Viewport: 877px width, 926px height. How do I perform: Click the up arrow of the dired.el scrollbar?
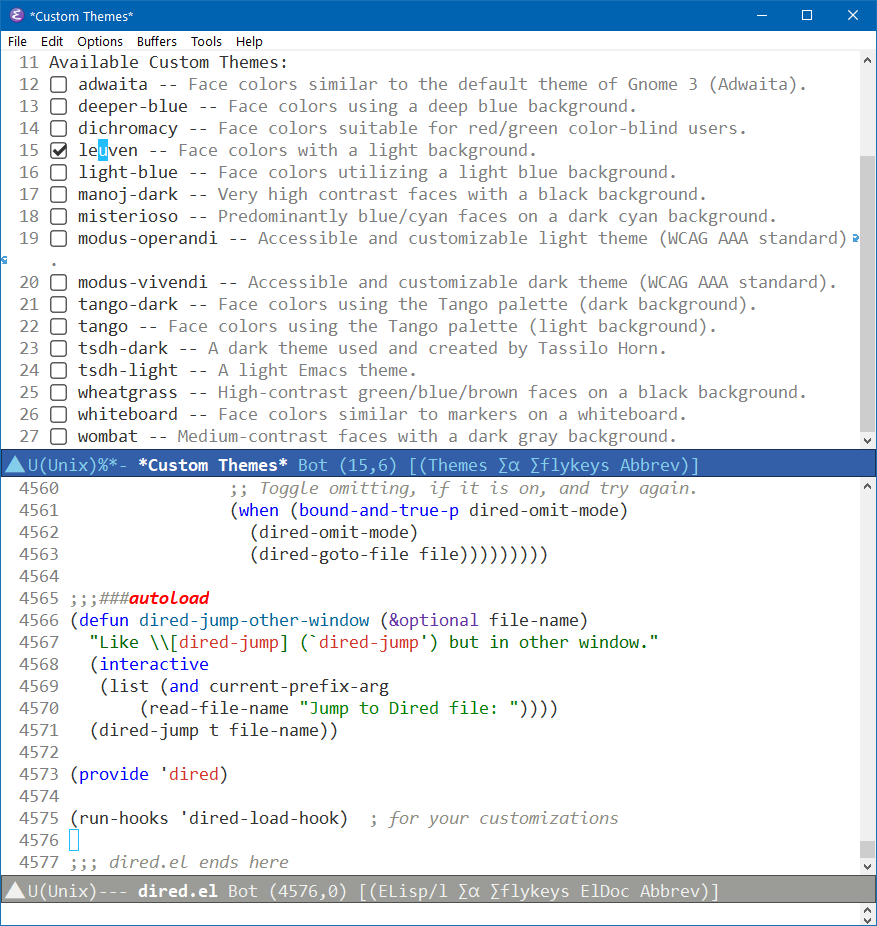point(867,486)
